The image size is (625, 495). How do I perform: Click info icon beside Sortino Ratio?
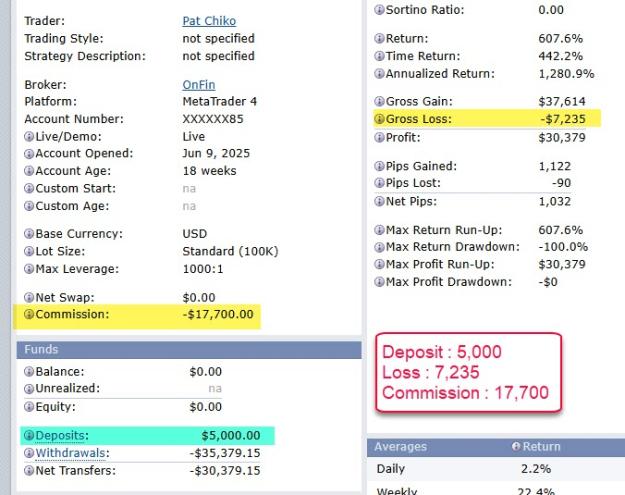point(379,10)
